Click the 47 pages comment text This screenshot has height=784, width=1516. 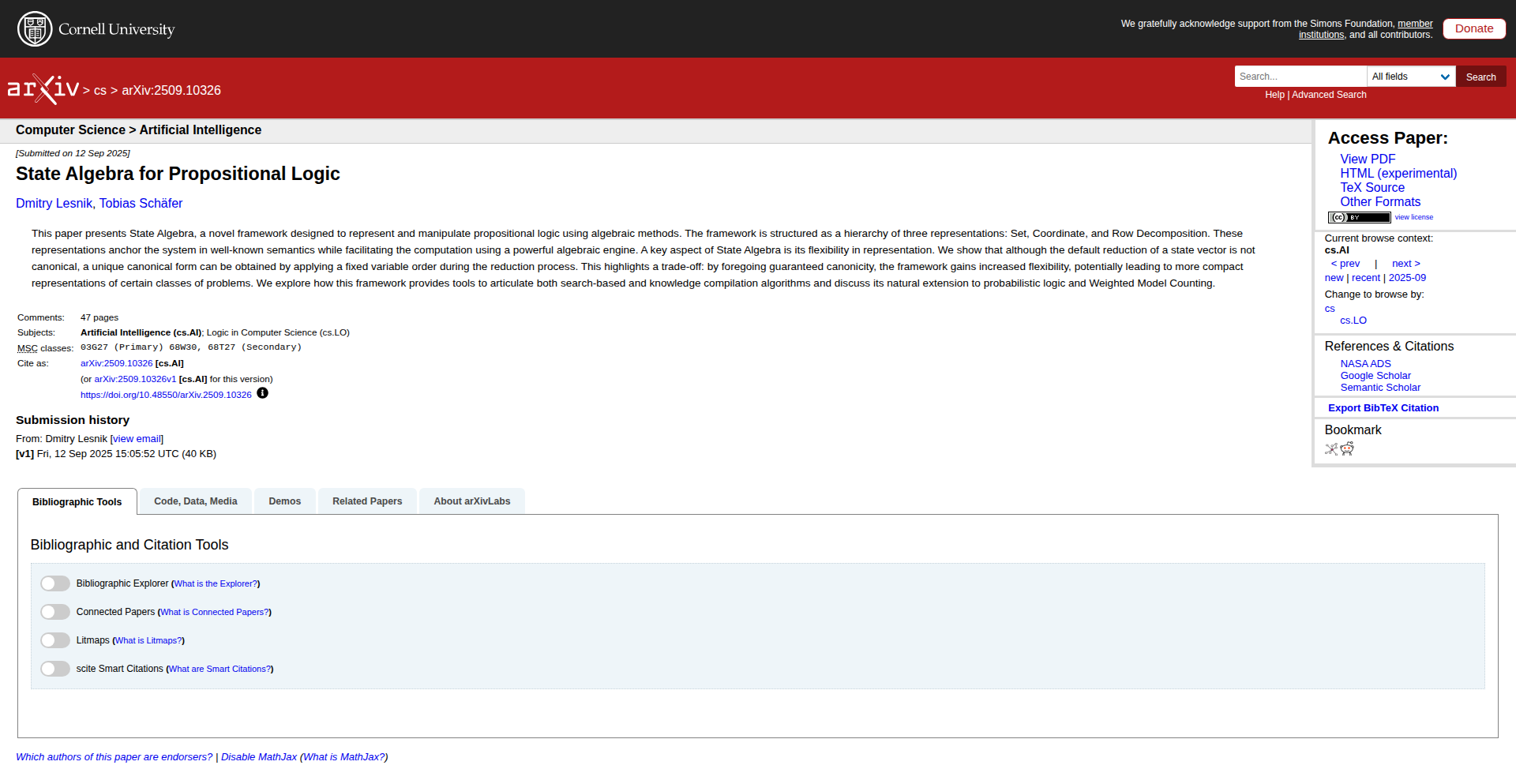(x=99, y=317)
